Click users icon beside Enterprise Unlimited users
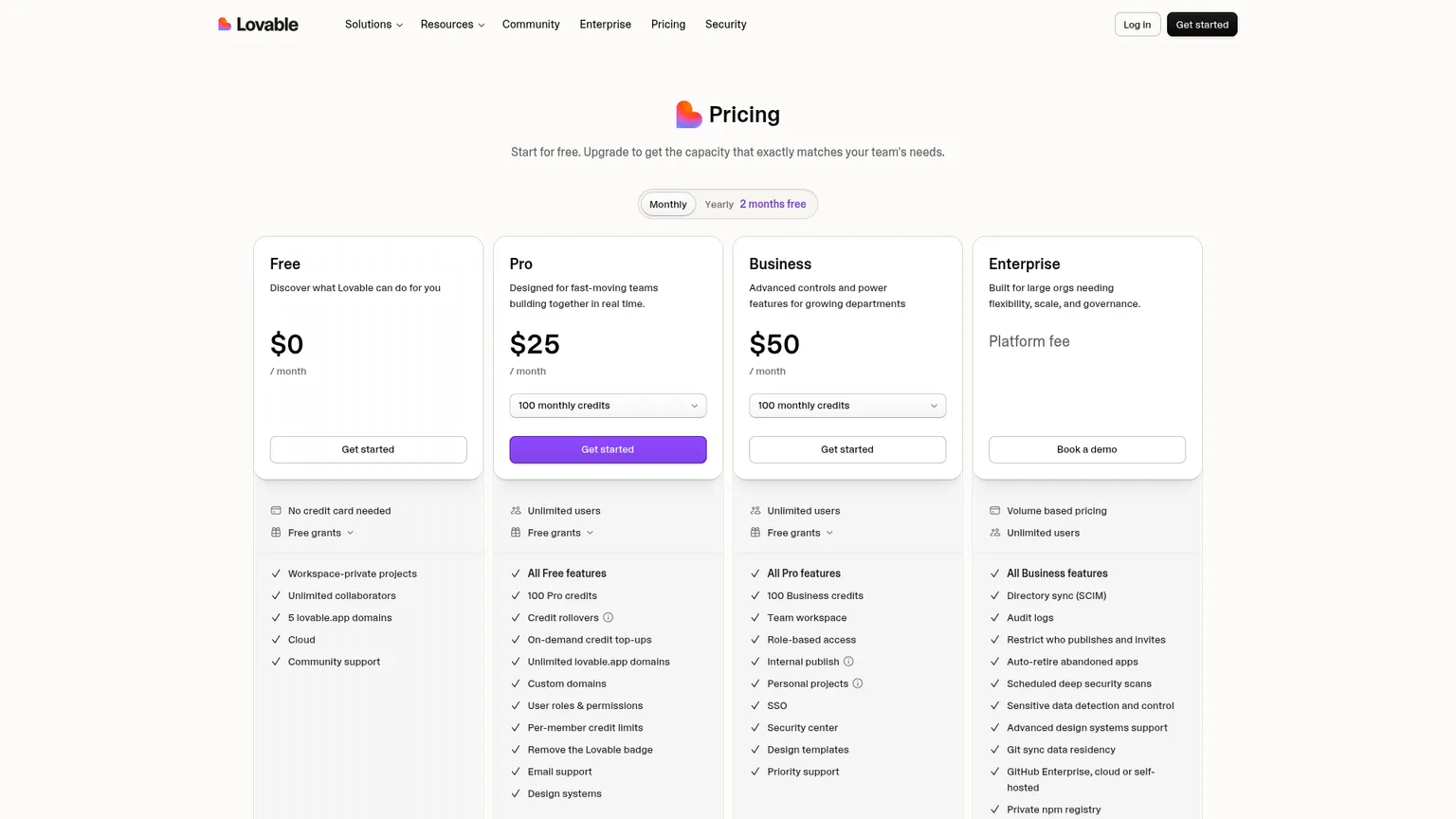The image size is (1456, 819). pyautogui.click(x=994, y=533)
